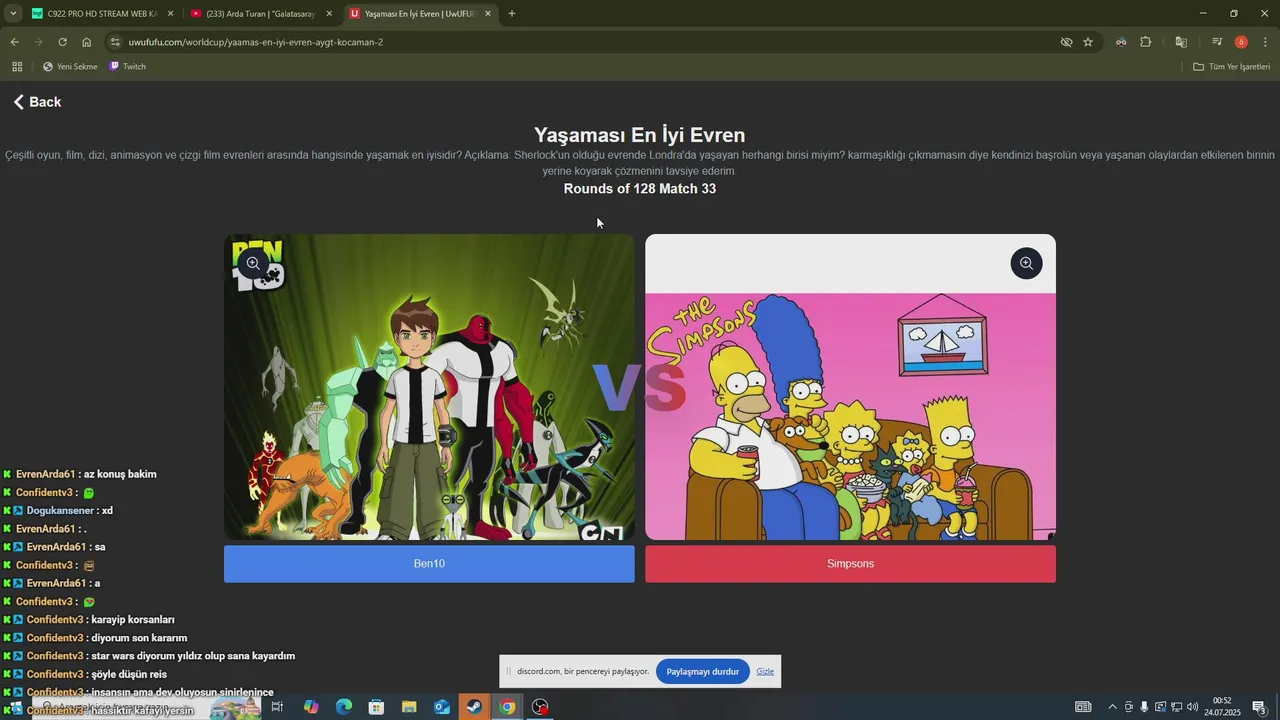1280x720 pixels.
Task: Show hidden system tray icons
Action: click(1112, 707)
